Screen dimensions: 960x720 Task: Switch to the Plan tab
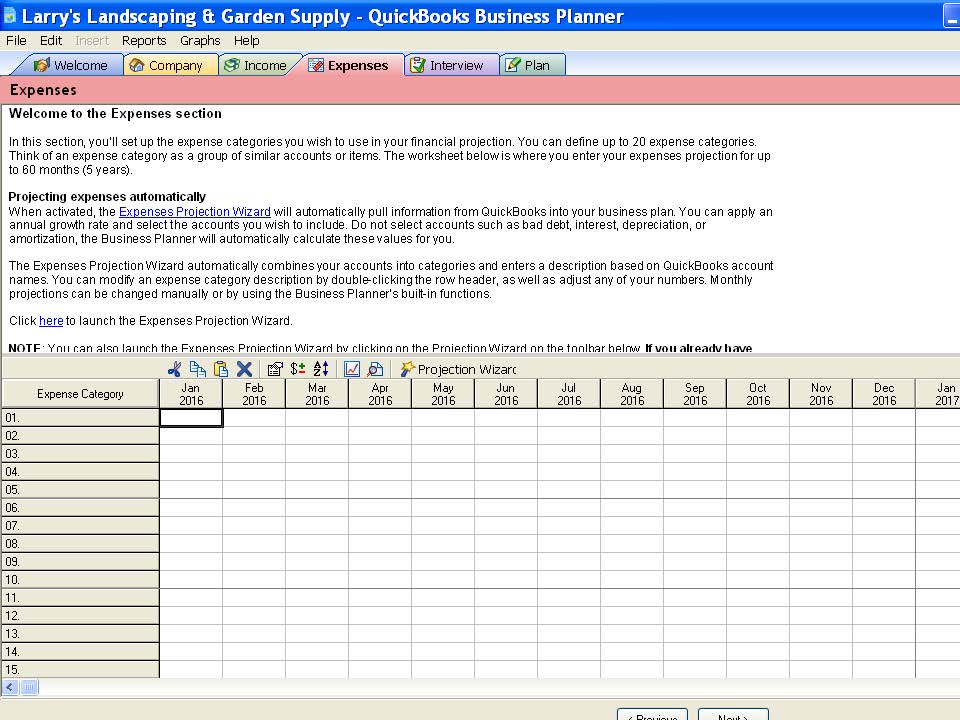tap(531, 65)
